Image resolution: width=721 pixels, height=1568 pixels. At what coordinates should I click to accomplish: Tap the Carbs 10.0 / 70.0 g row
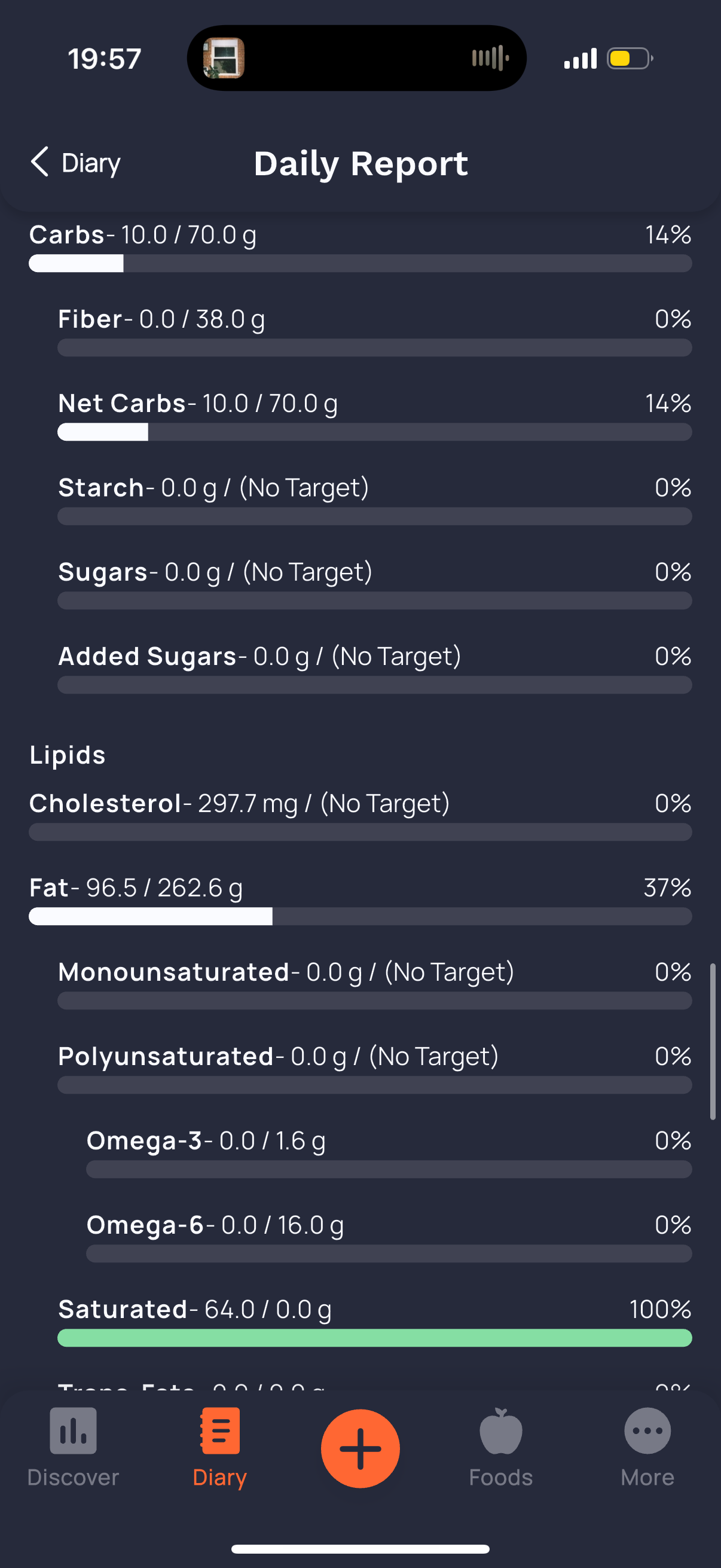point(360,247)
